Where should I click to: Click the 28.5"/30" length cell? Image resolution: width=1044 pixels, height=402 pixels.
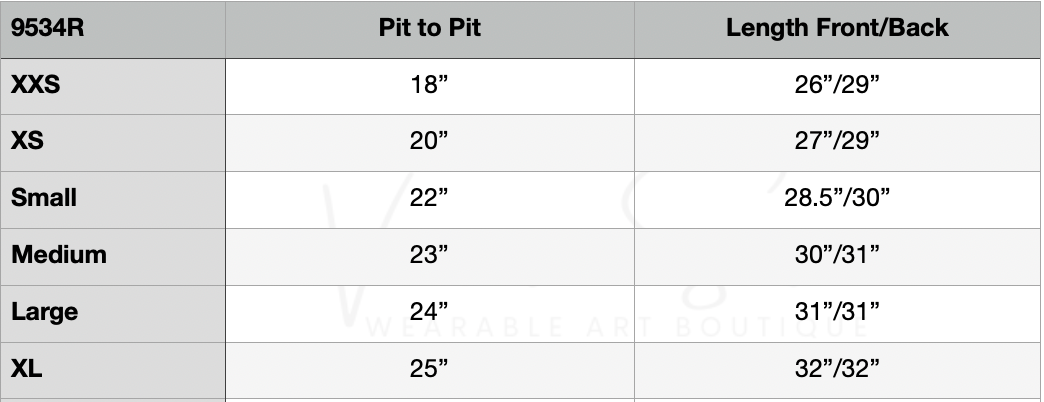tap(837, 198)
